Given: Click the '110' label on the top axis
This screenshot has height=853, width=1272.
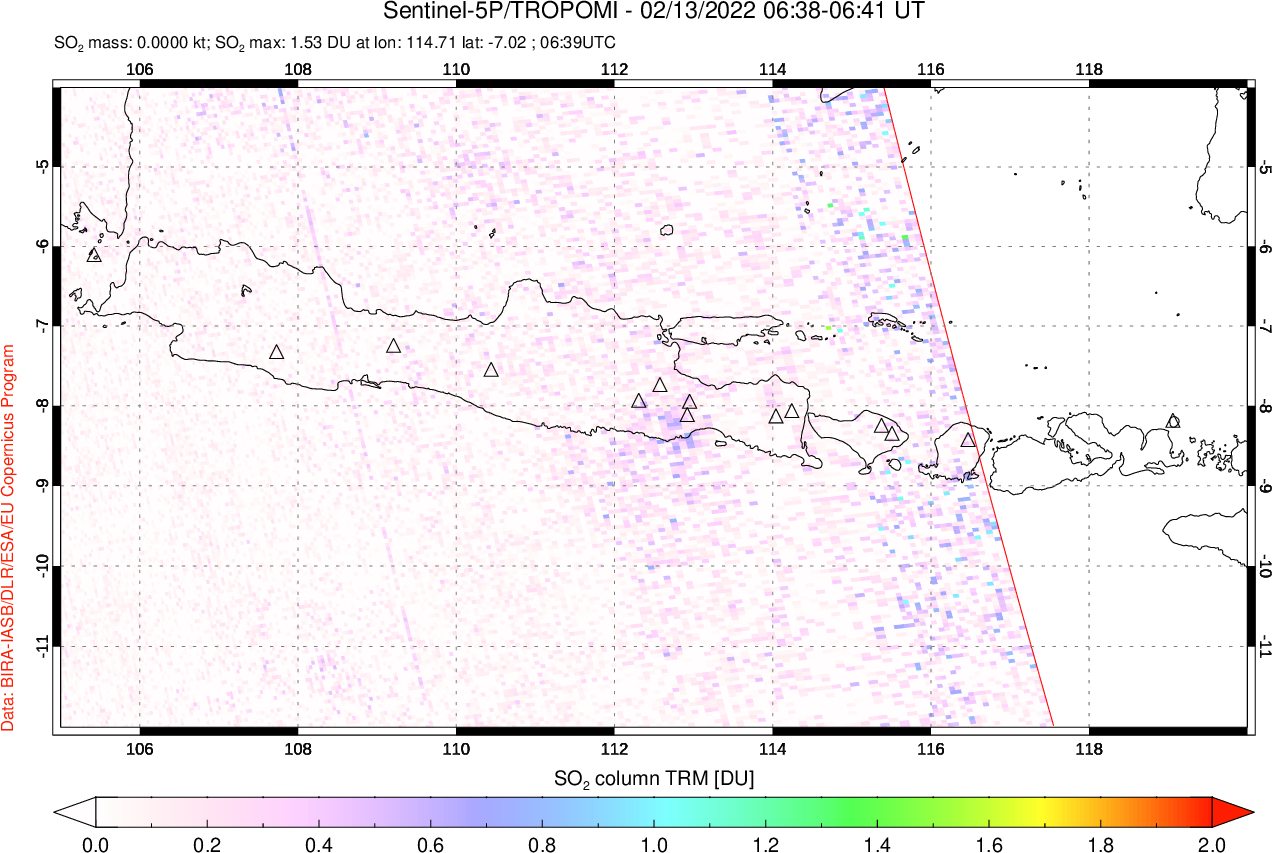Looking at the screenshot, I should click(456, 69).
